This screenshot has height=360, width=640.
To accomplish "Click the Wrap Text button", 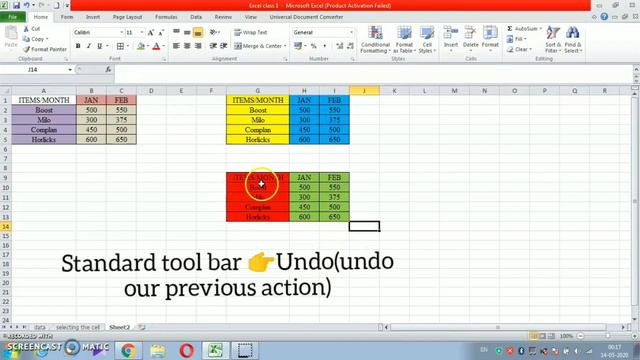I will pyautogui.click(x=251, y=32).
